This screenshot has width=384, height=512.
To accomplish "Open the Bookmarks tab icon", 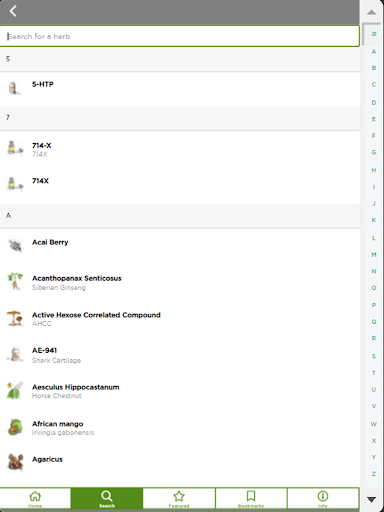I will pos(251,499).
